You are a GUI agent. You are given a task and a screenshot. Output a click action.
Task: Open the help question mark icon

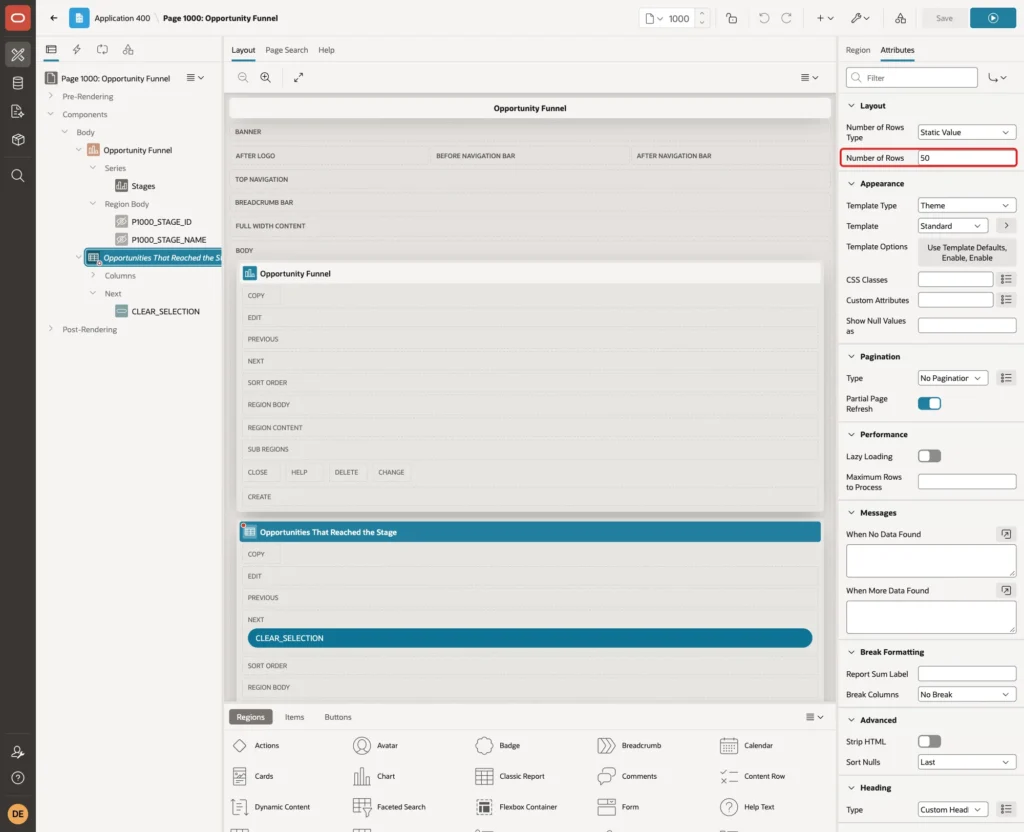18,778
